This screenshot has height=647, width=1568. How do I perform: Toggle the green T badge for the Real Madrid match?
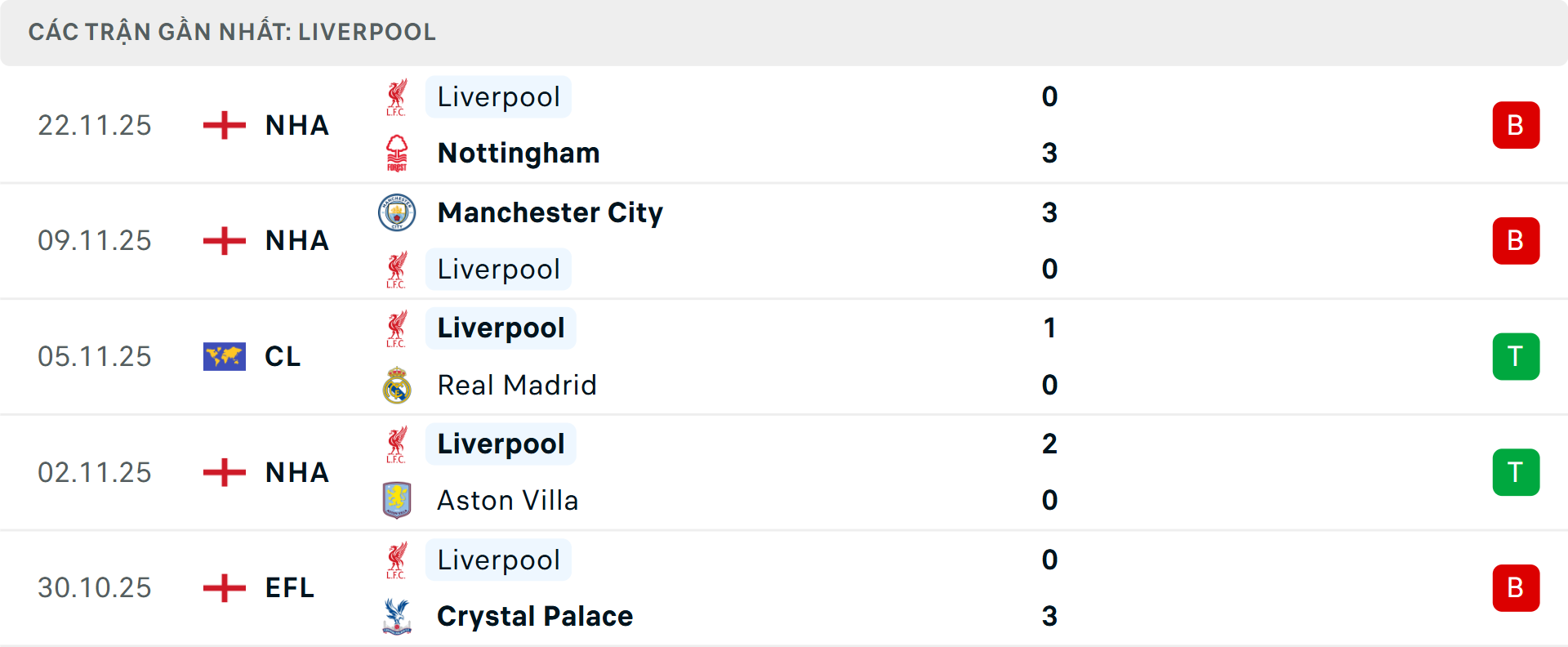(1516, 356)
